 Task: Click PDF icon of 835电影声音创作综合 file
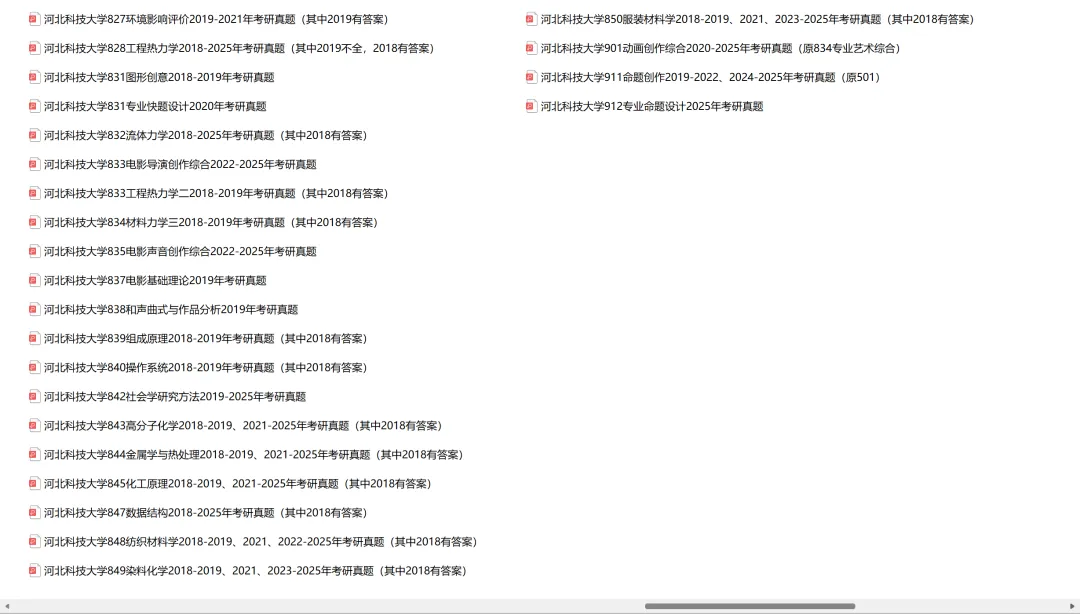[34, 251]
